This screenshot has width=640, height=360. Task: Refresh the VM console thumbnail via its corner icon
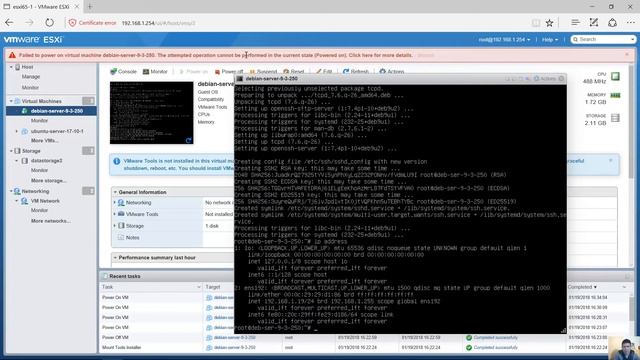pos(188,140)
